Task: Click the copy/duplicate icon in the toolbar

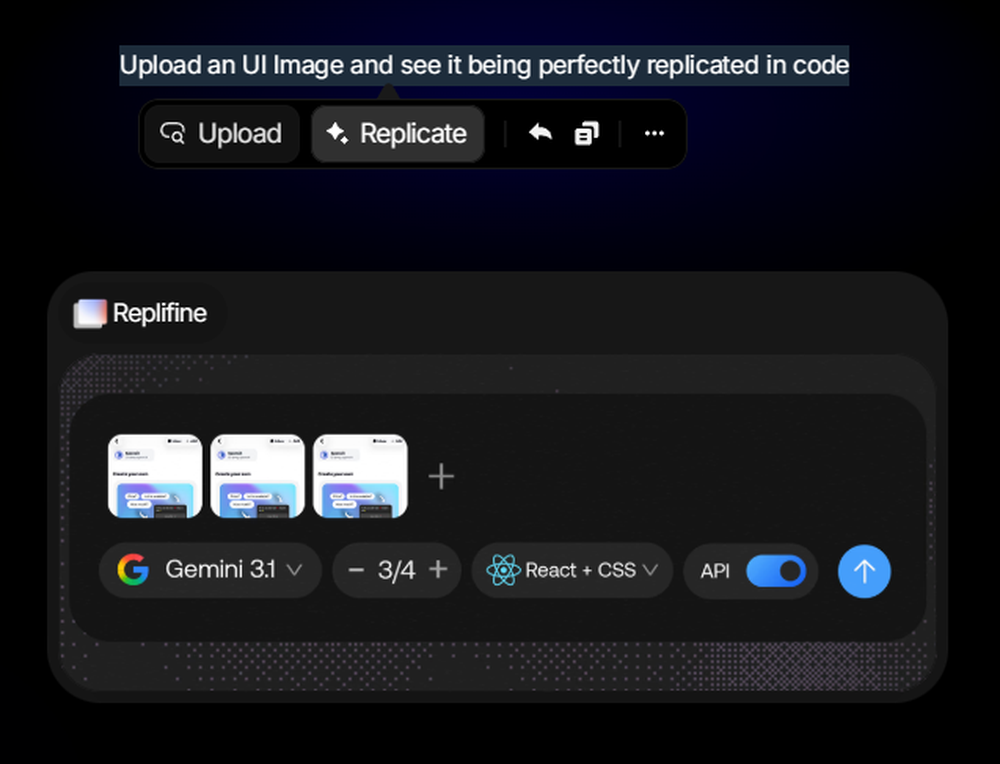Action: click(x=587, y=133)
